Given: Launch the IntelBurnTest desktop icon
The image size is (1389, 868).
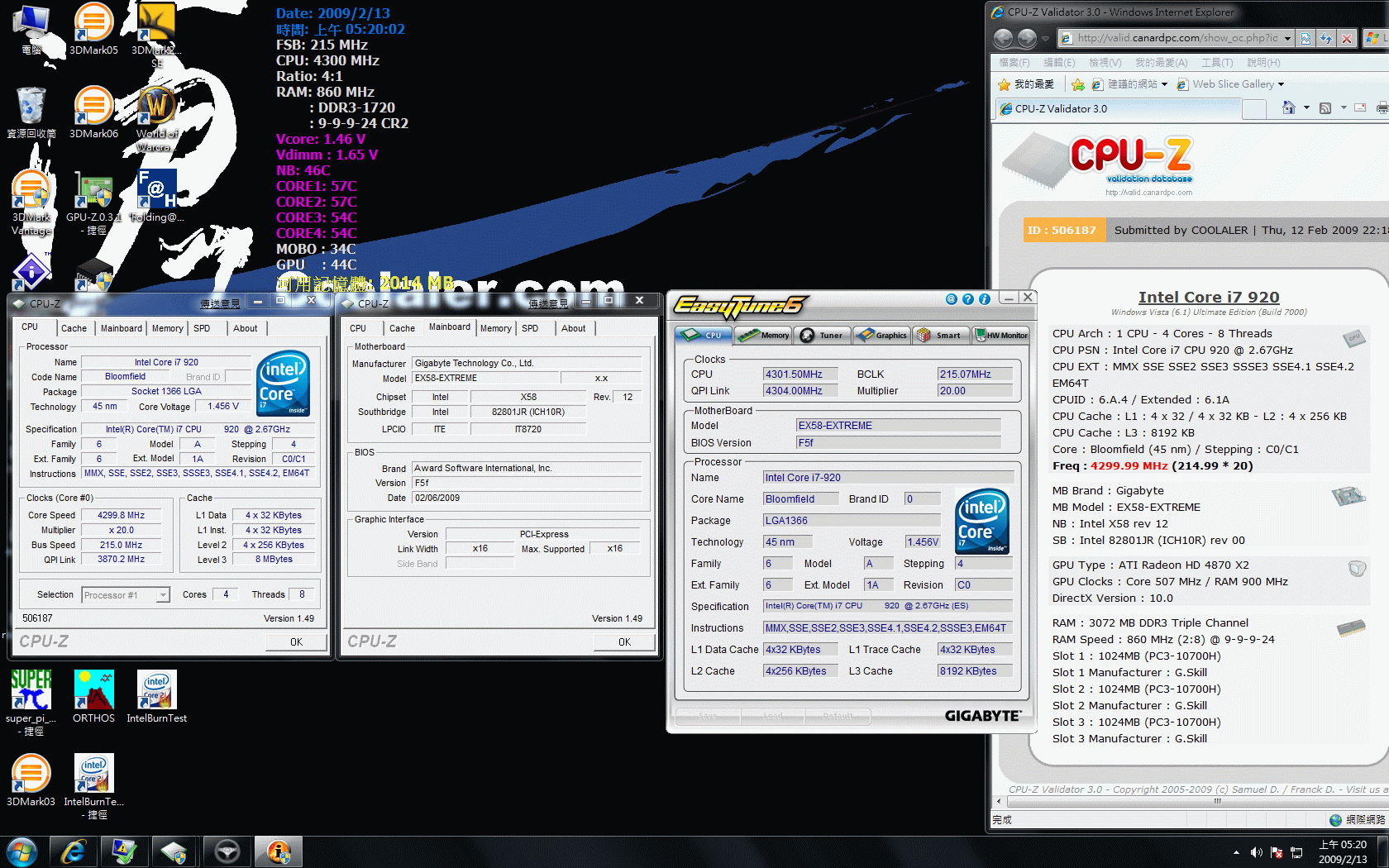Looking at the screenshot, I should (156, 696).
